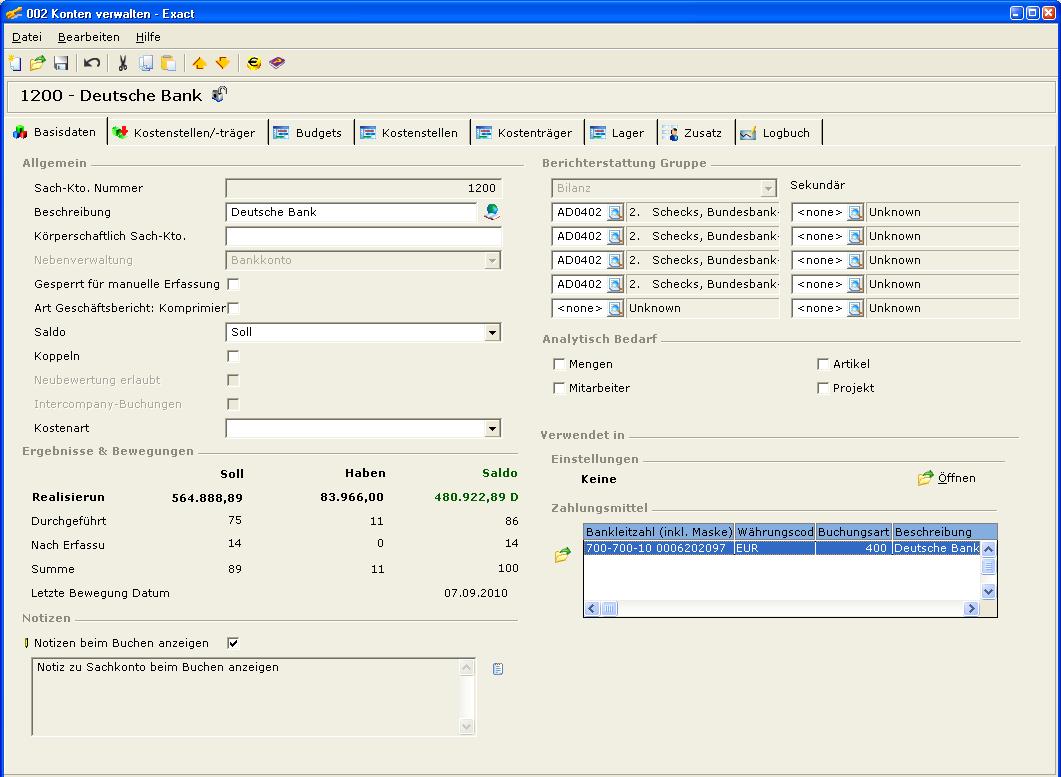Click the Zahlungsmittel table's scroll down arrow
The image size is (1061, 777).
989,592
